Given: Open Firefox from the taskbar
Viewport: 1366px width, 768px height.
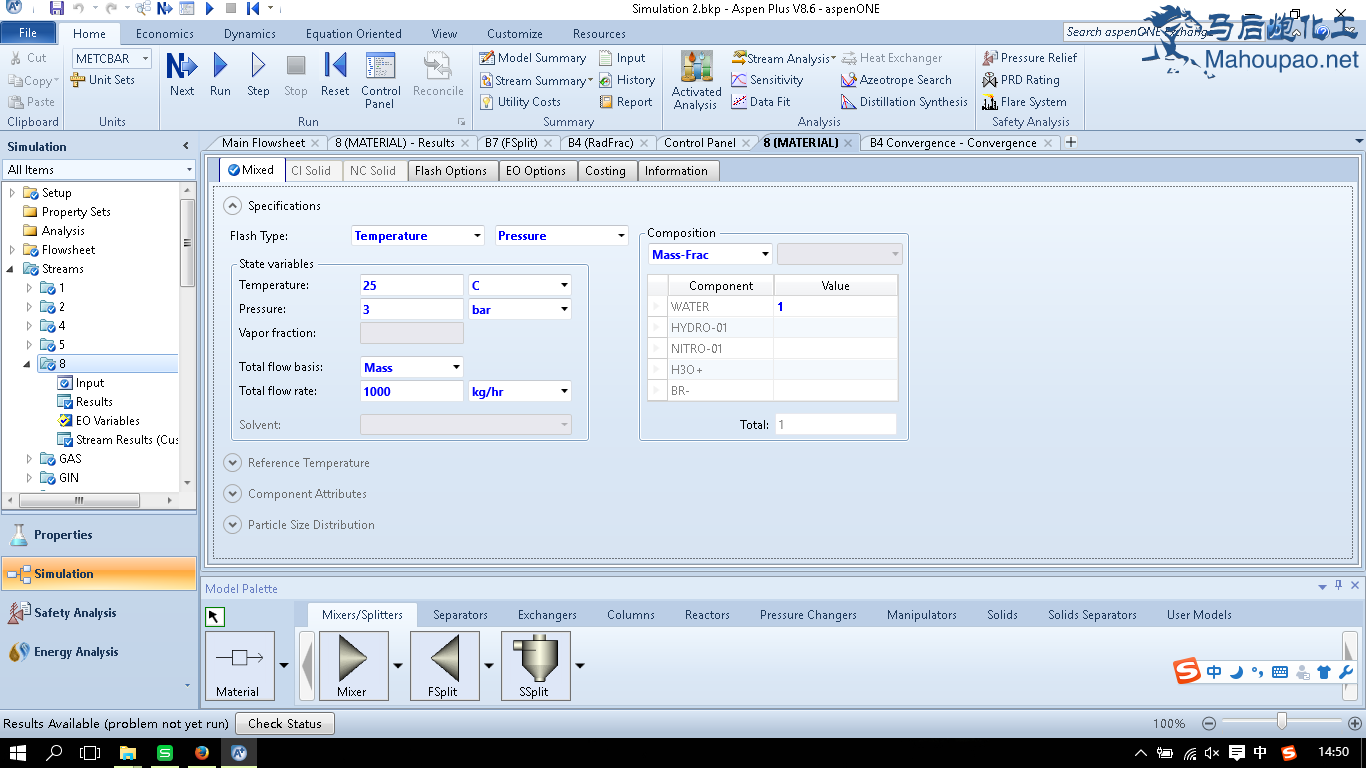Looking at the screenshot, I should click(x=202, y=753).
